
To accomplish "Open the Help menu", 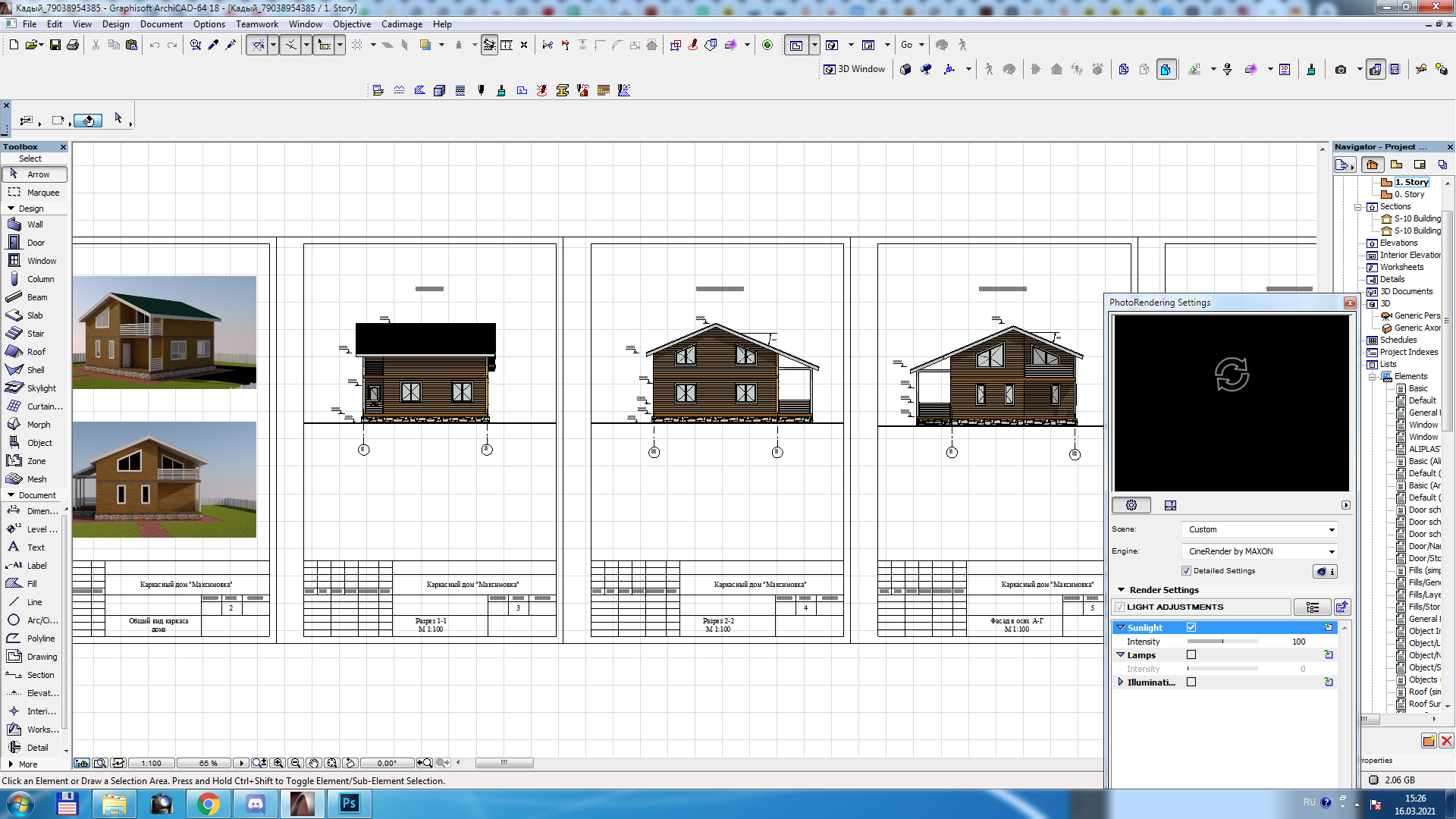I will [x=442, y=24].
